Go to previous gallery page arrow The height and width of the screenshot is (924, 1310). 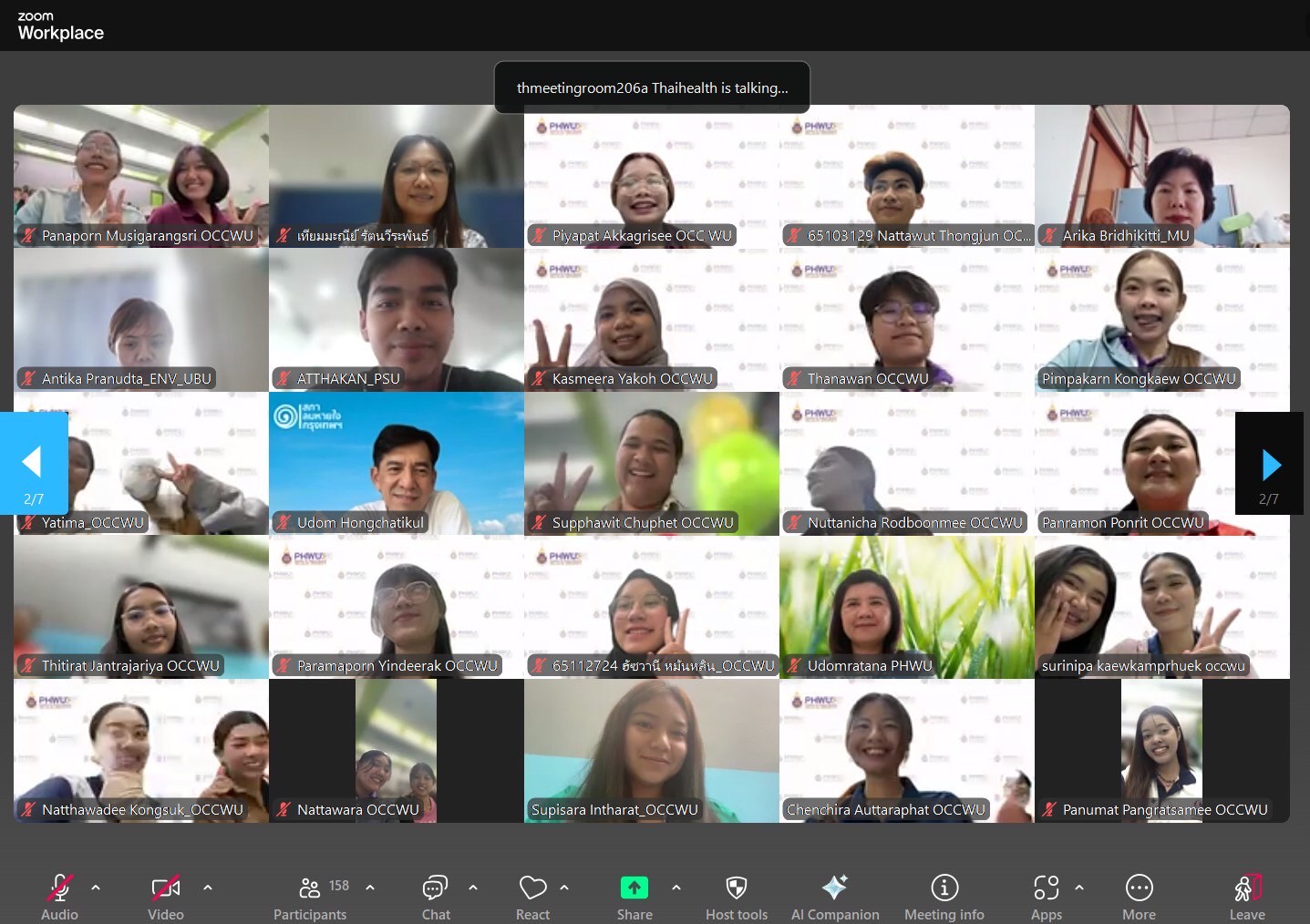click(x=33, y=463)
